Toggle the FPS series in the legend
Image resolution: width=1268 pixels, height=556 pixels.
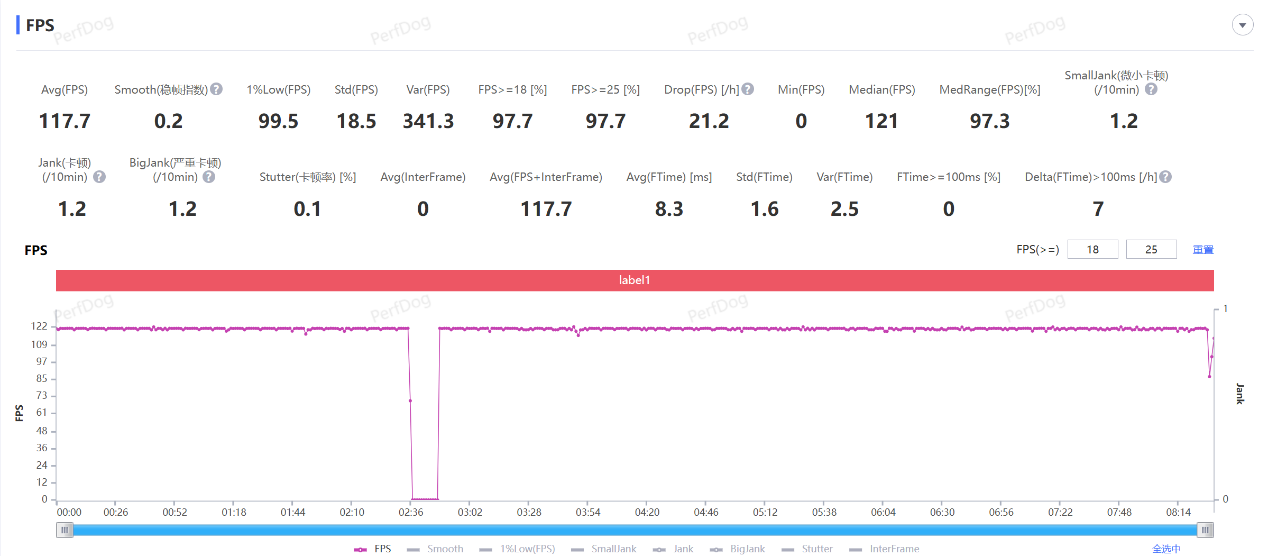point(373,549)
